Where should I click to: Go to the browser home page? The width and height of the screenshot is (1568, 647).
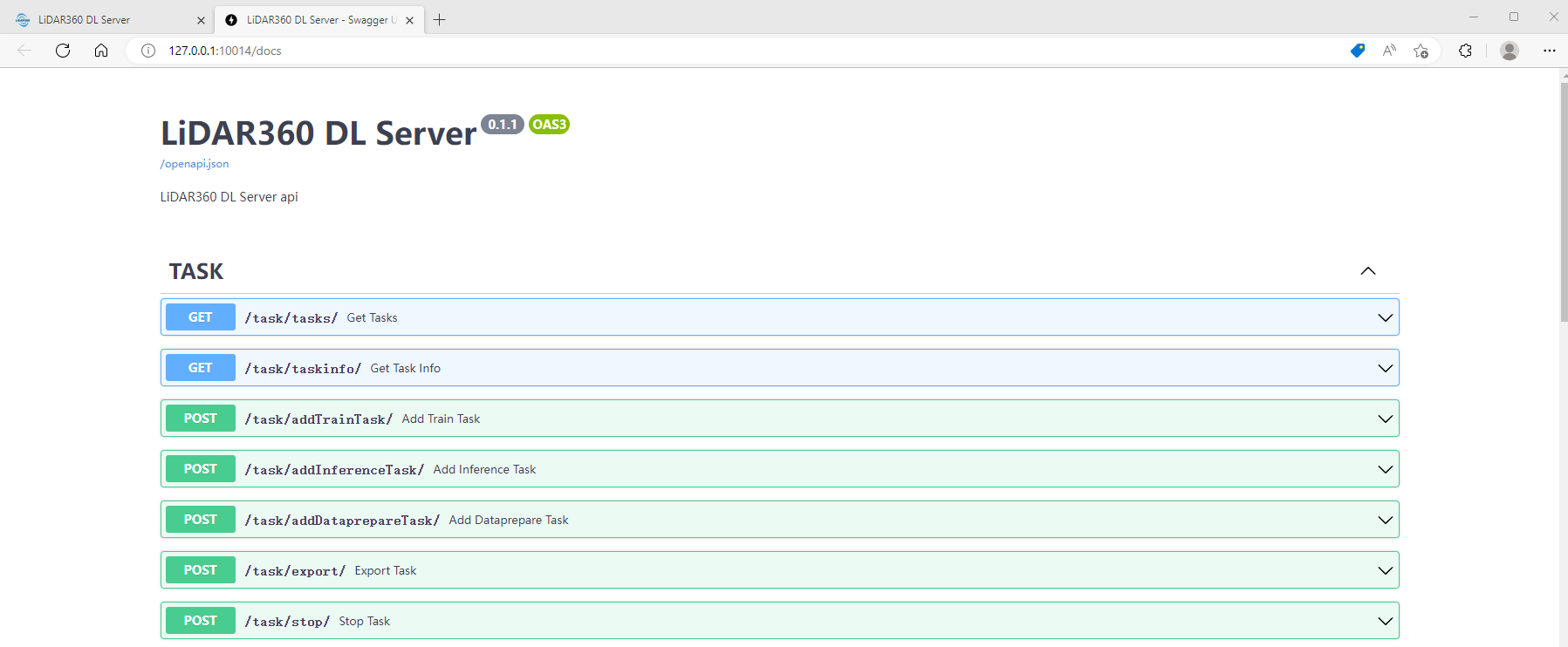tap(101, 51)
